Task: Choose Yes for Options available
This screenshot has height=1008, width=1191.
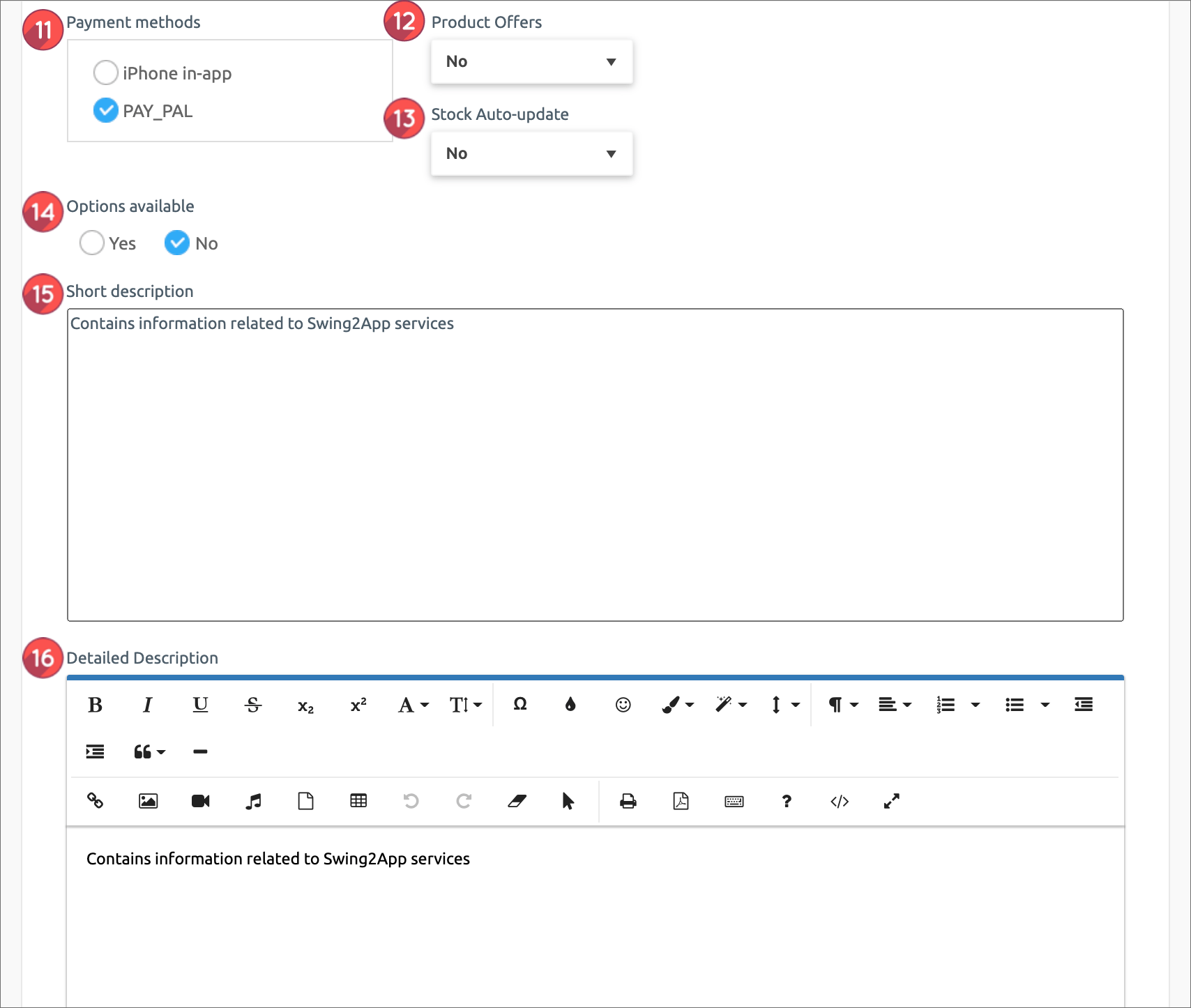Action: (92, 243)
